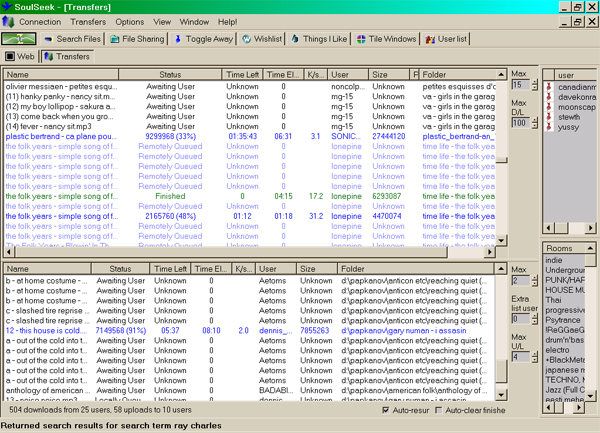Image resolution: width=600 pixels, height=433 pixels.
Task: Adjust the Max D/L stepper showing 100
Action: coord(535,123)
